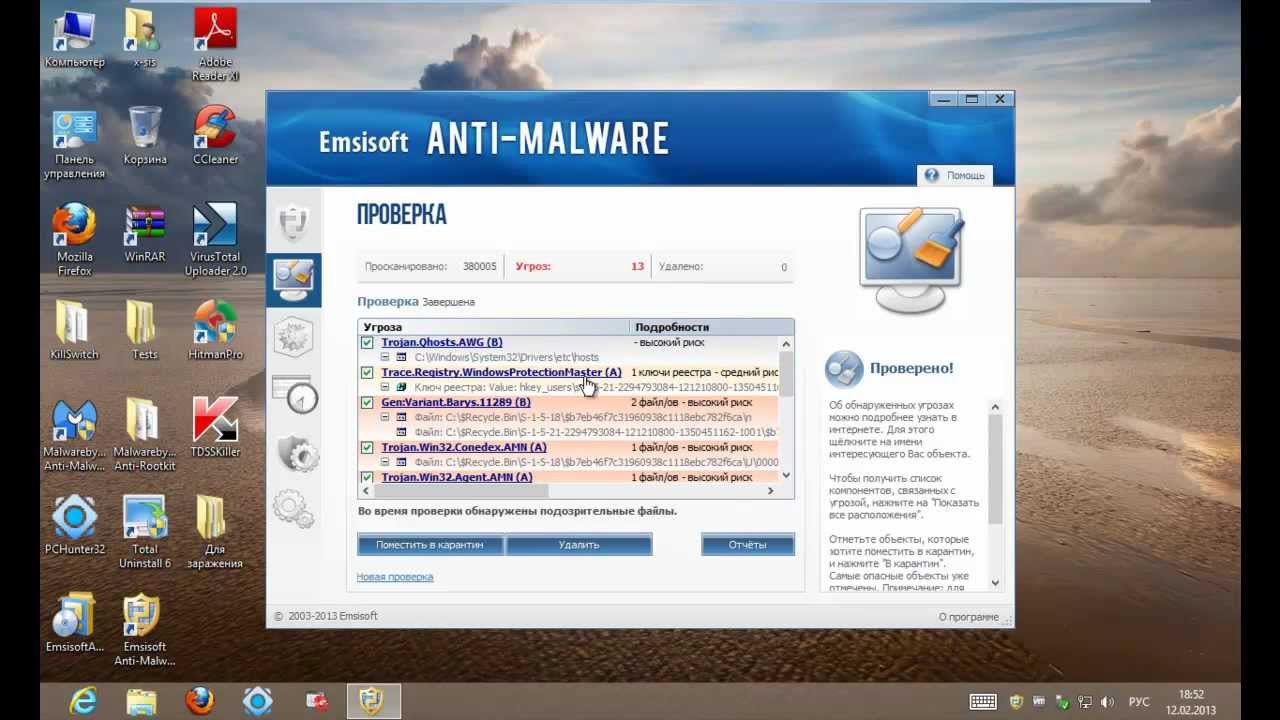Click the Отчёты button
1280x720 pixels.
[748, 545]
